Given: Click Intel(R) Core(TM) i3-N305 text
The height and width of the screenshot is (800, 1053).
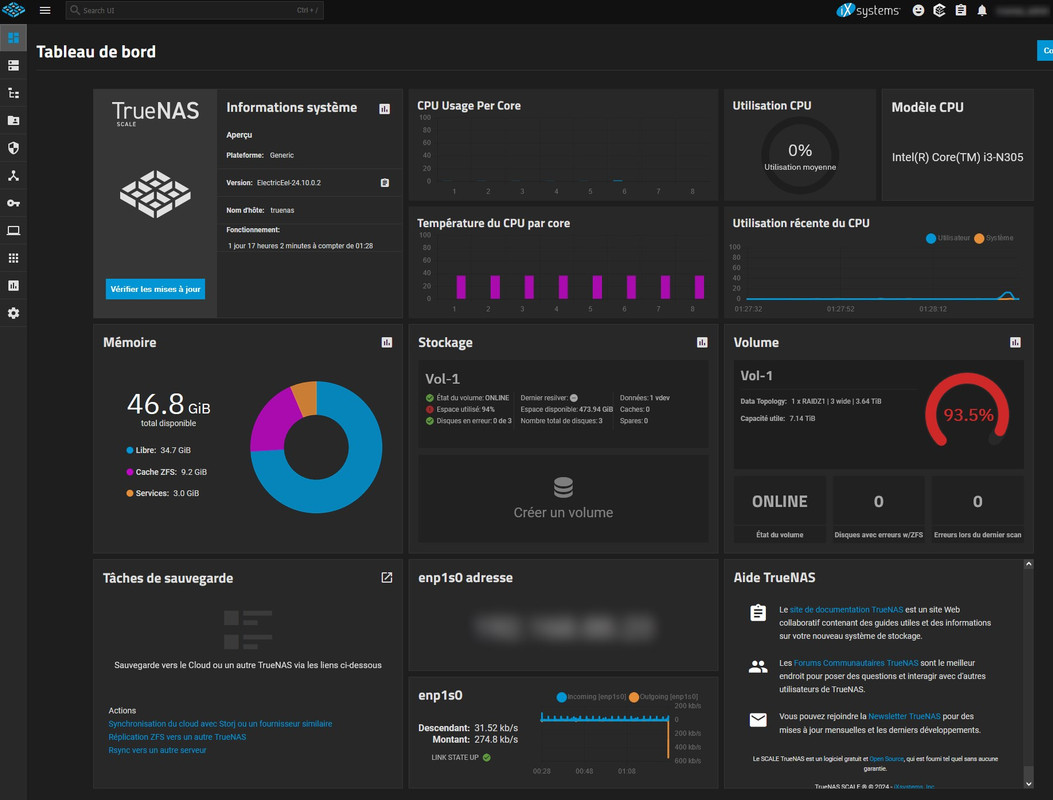Looking at the screenshot, I should click(958, 157).
